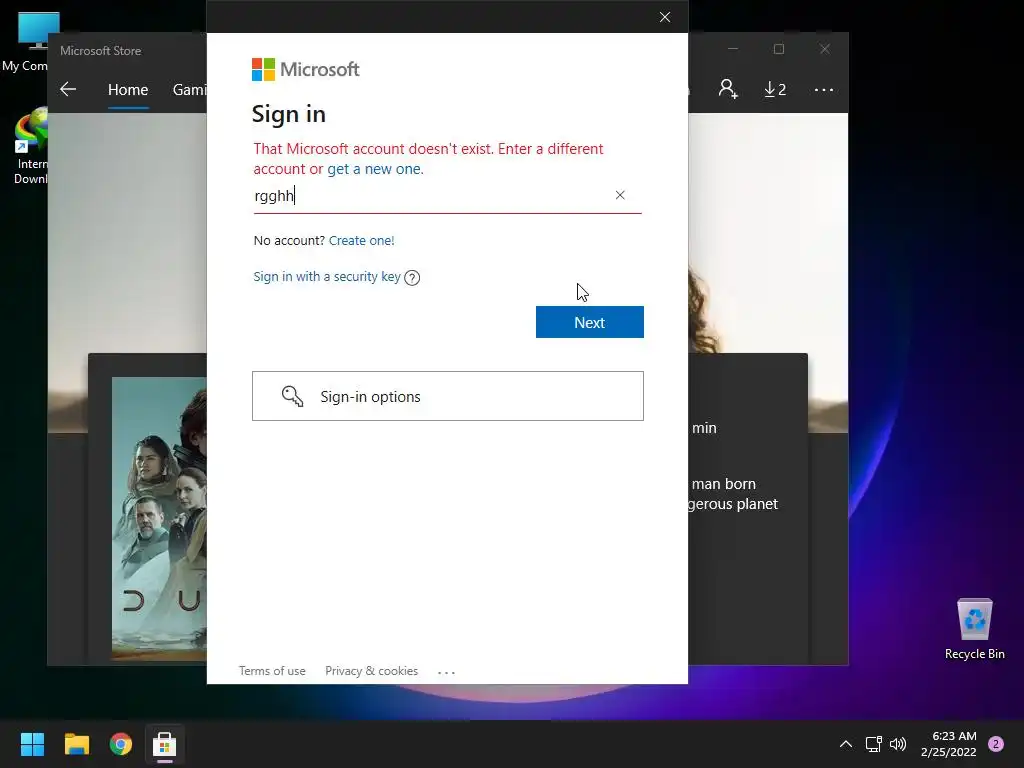Click 'get a new one' link
The image size is (1024, 768).
[x=374, y=169]
